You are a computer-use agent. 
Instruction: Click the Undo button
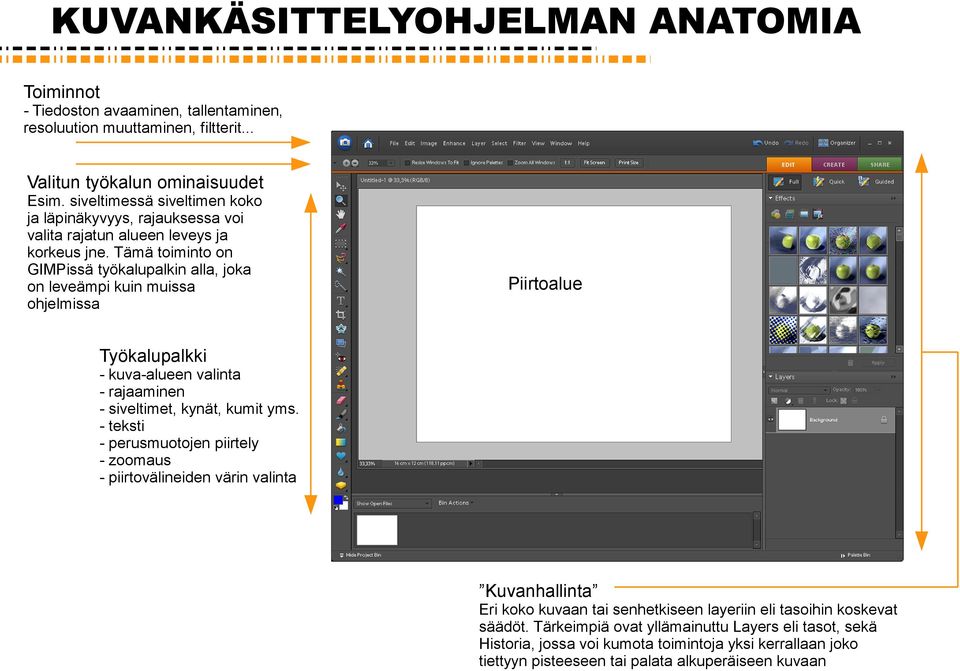[x=766, y=143]
